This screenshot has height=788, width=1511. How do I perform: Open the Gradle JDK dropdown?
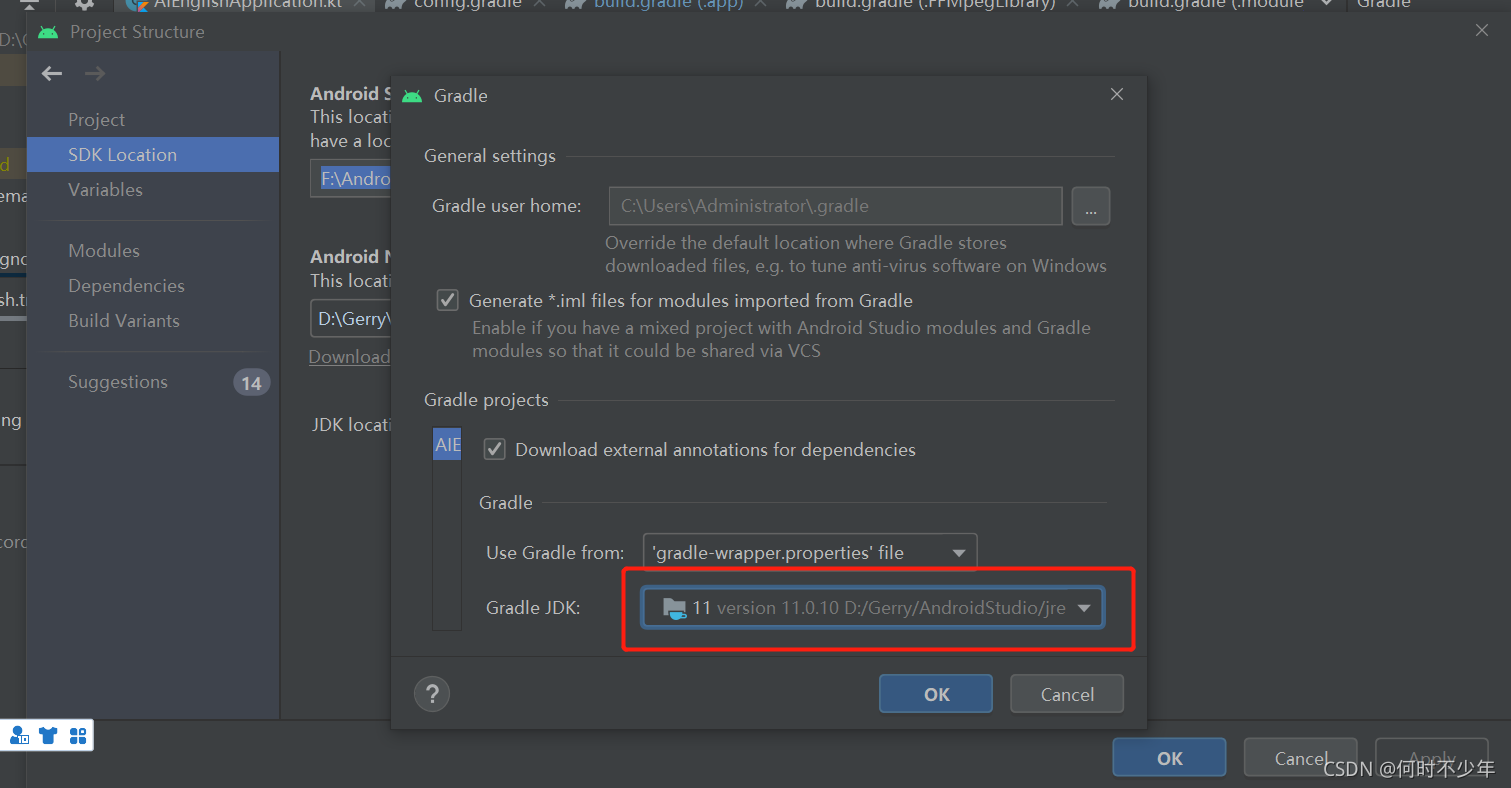pos(873,608)
